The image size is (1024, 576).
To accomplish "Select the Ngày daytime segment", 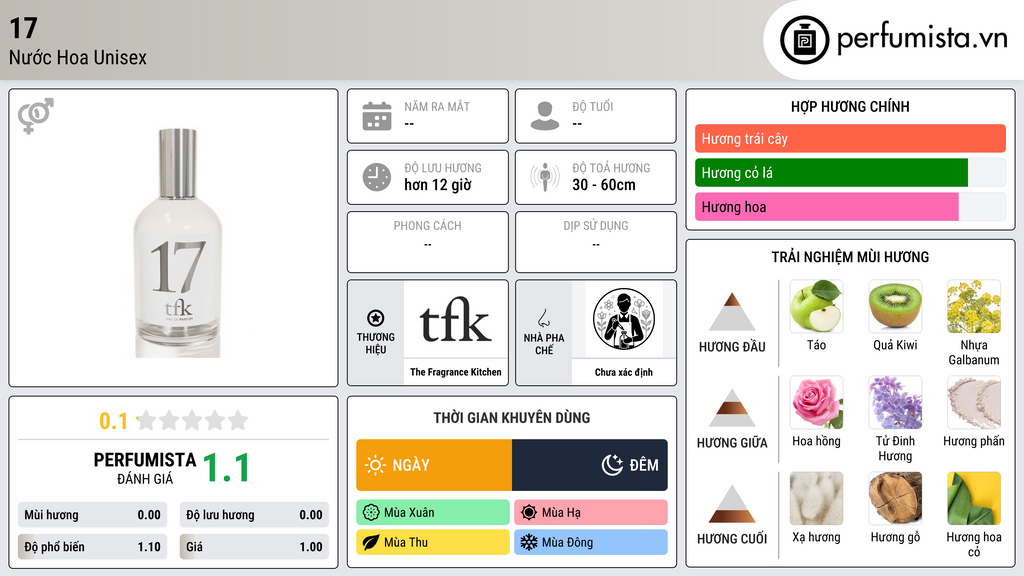I will click(434, 465).
